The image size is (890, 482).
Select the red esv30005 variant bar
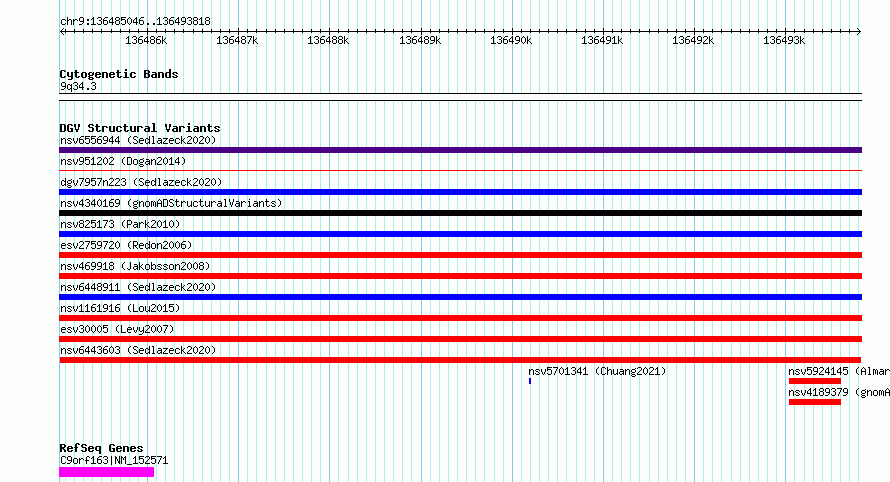460,339
